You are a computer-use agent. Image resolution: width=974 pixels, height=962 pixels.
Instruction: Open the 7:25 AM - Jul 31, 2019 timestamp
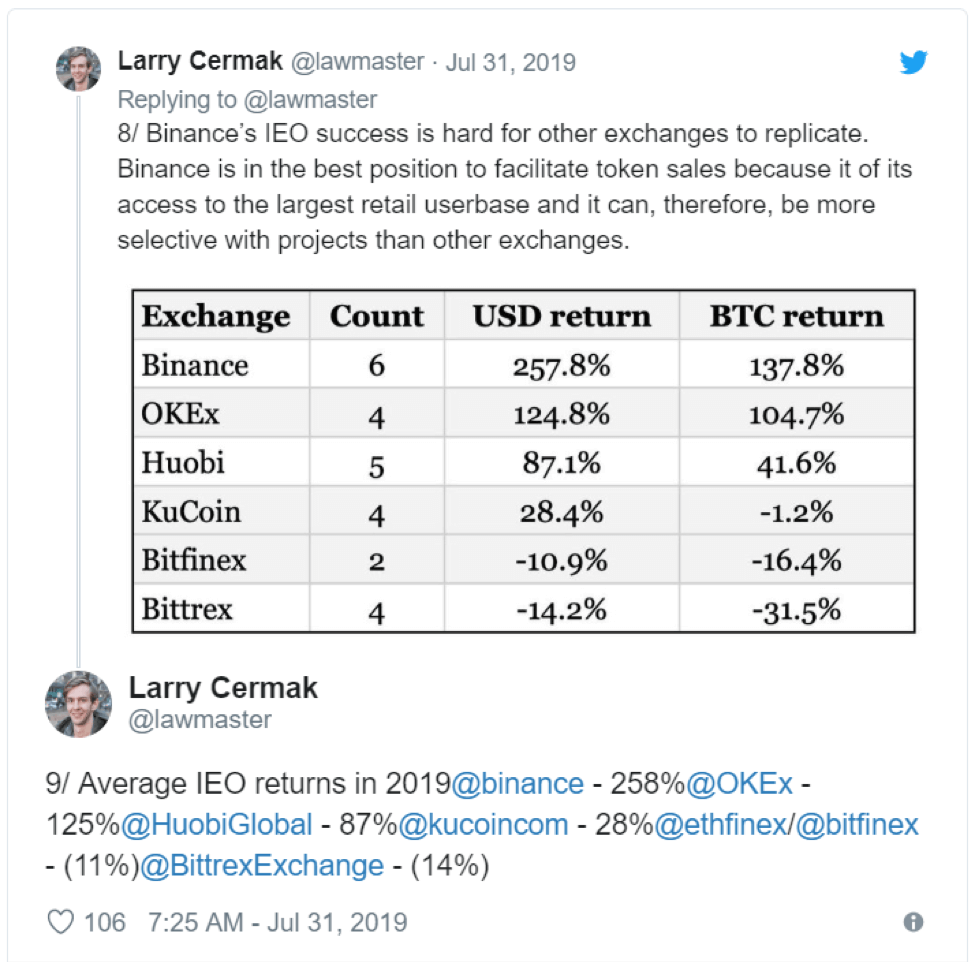(277, 922)
